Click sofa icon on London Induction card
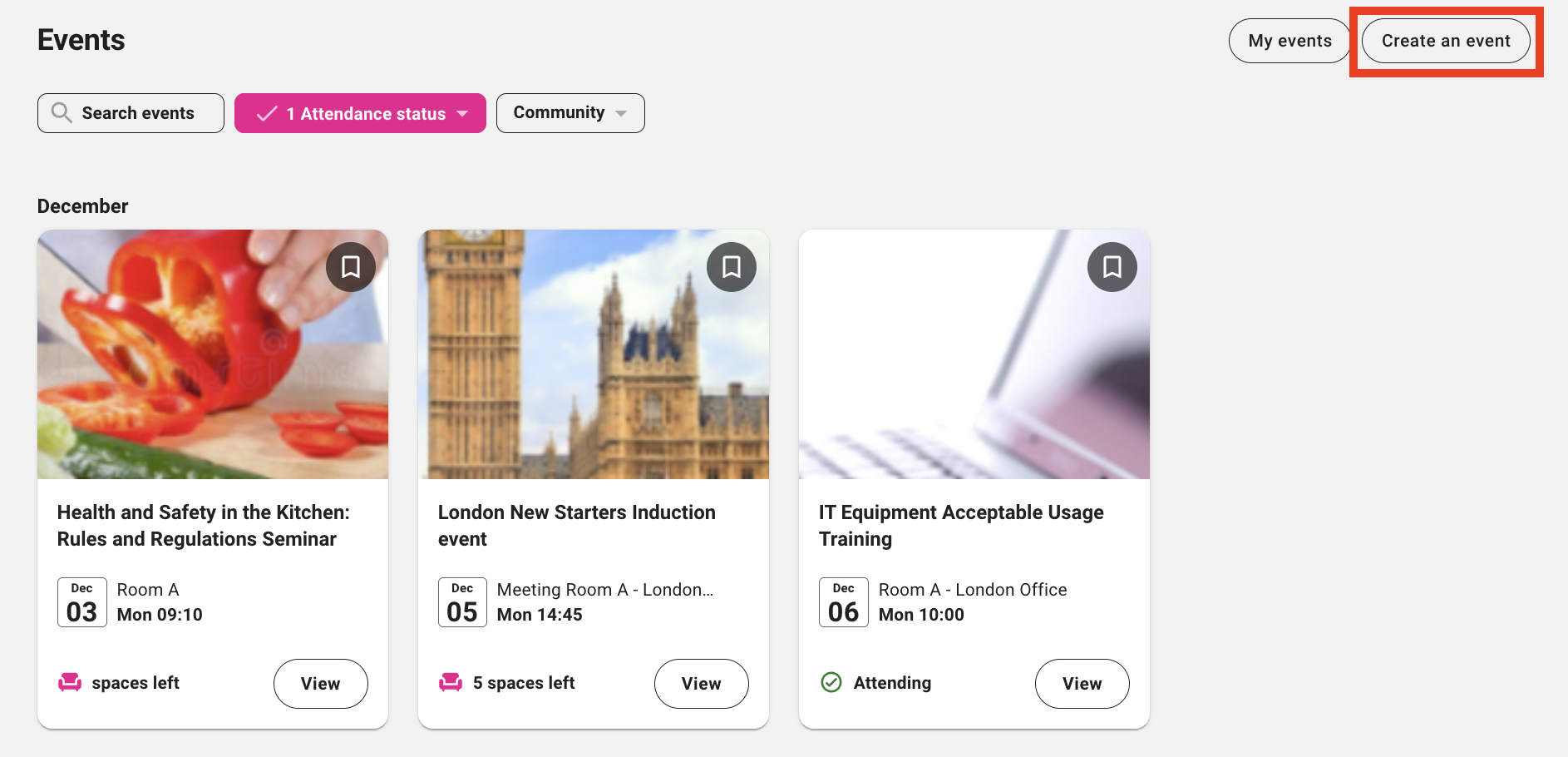The width and height of the screenshot is (1568, 757). click(451, 683)
